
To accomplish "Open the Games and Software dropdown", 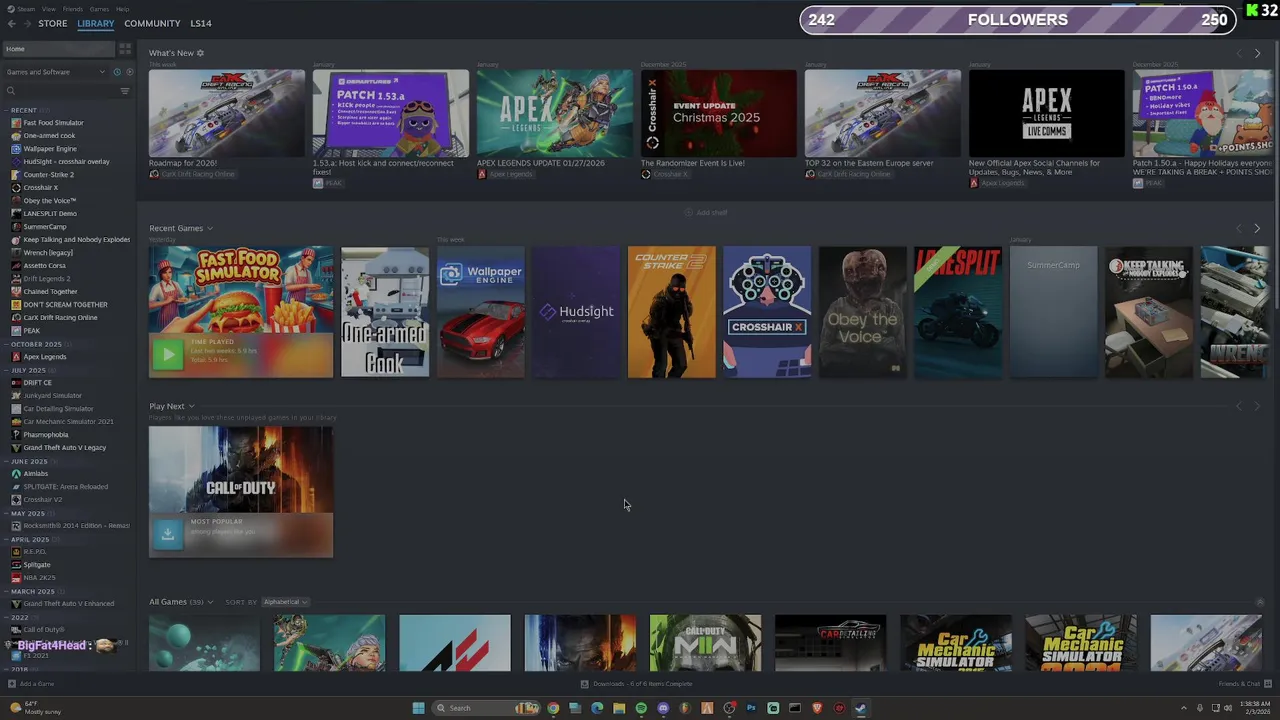I will (56, 72).
